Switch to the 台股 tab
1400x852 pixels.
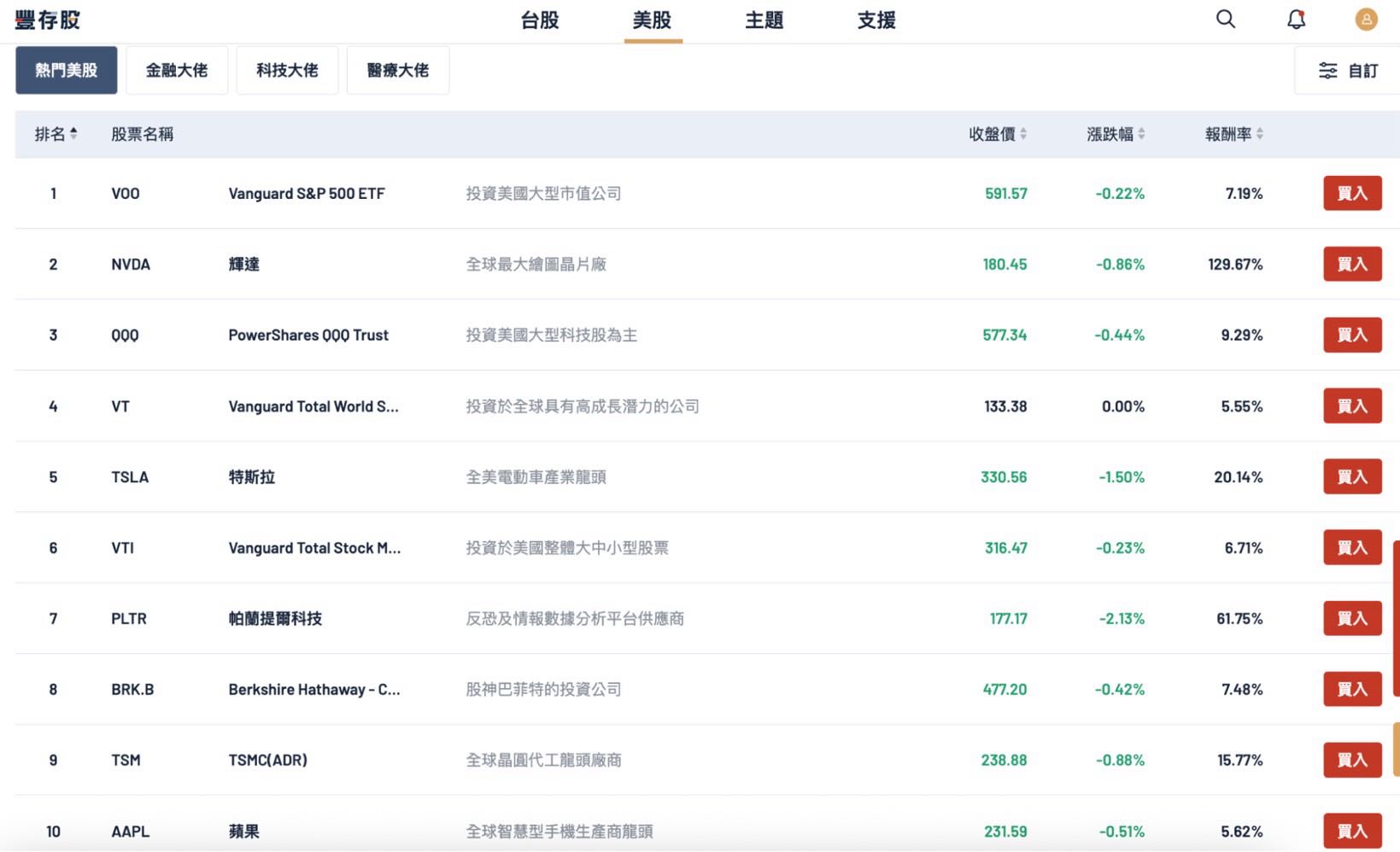[x=540, y=20]
